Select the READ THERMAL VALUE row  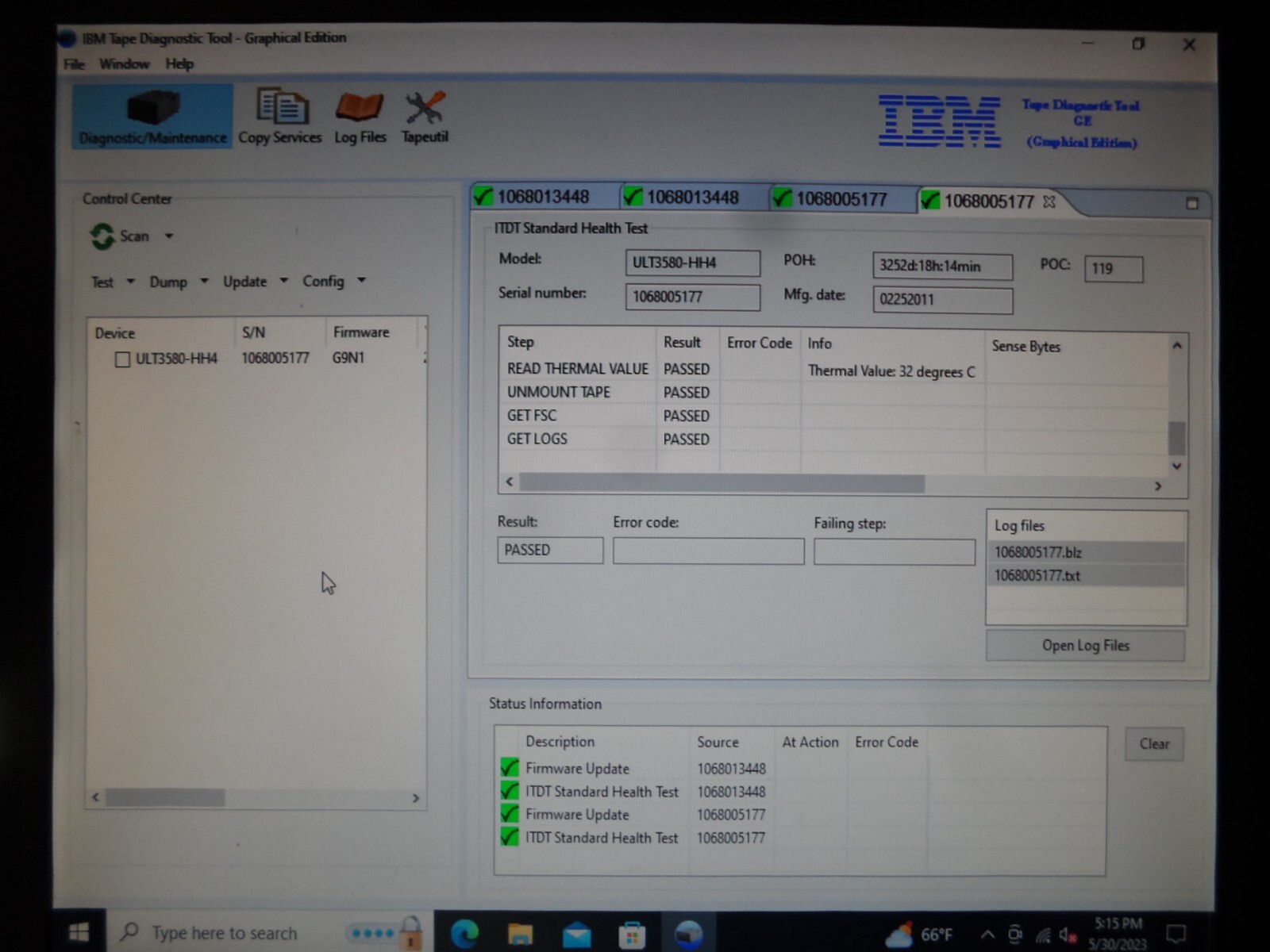point(833,370)
